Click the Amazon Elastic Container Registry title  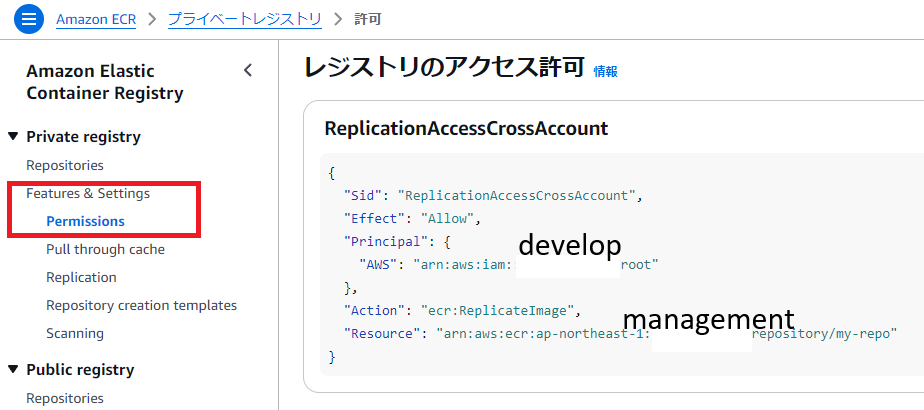(105, 82)
